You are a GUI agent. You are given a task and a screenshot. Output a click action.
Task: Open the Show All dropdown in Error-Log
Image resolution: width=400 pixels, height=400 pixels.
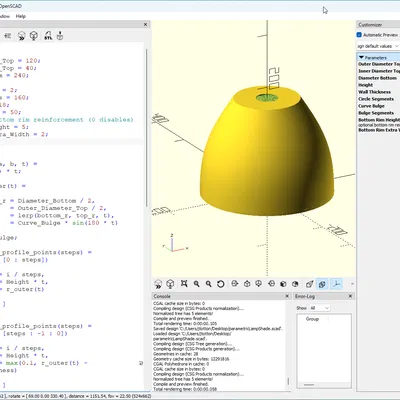(x=320, y=308)
